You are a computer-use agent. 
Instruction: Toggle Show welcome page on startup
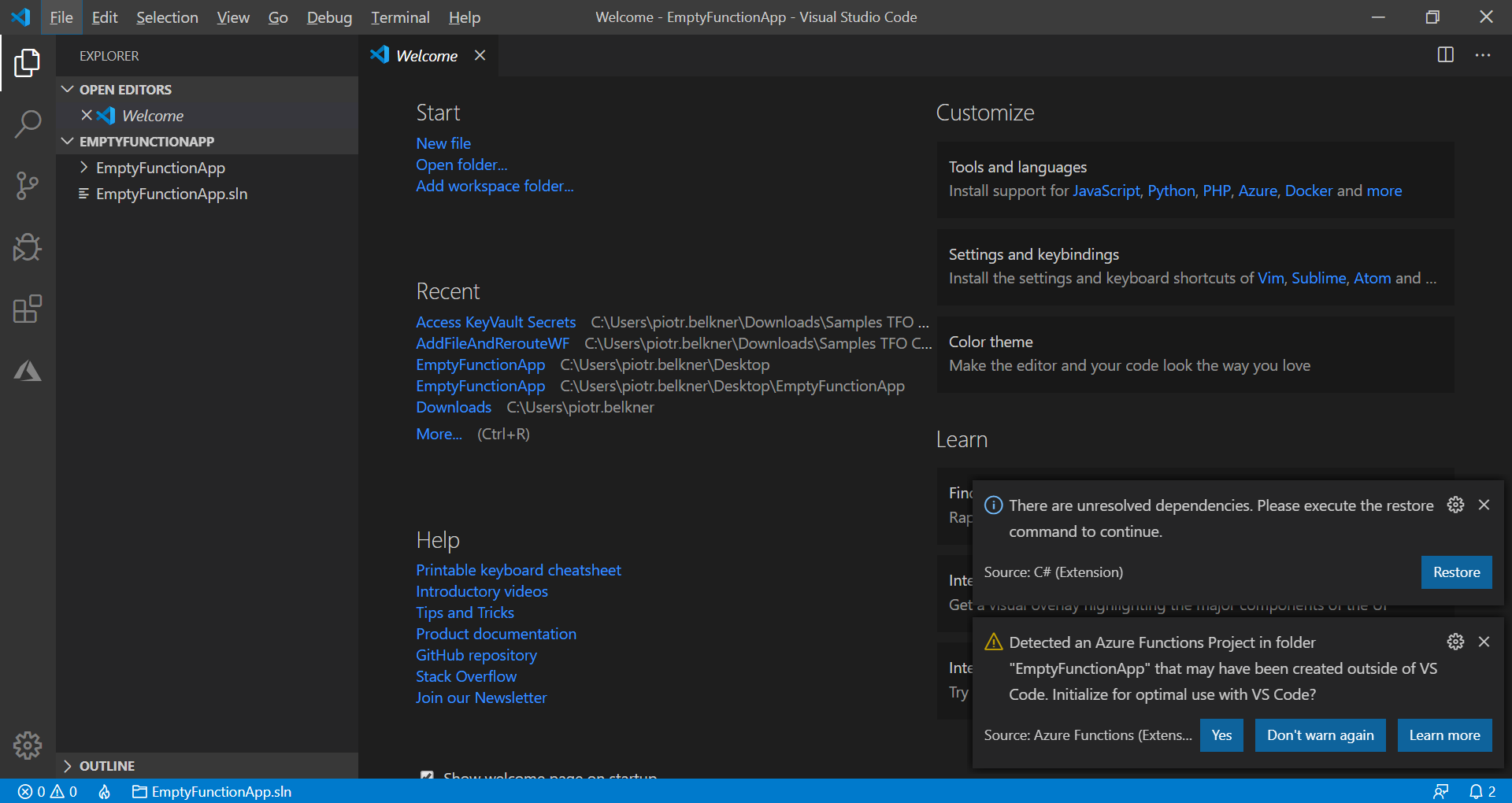click(x=427, y=777)
